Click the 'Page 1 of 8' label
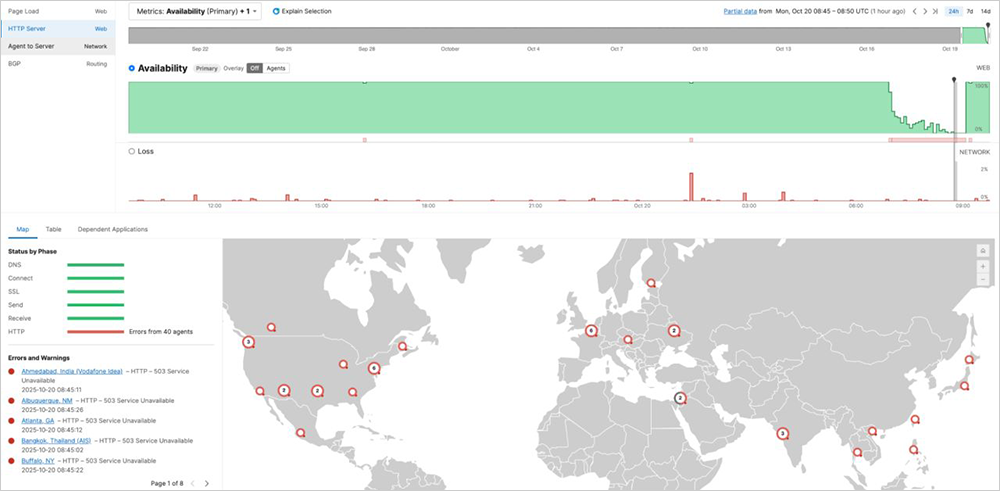 pyautogui.click(x=167, y=483)
